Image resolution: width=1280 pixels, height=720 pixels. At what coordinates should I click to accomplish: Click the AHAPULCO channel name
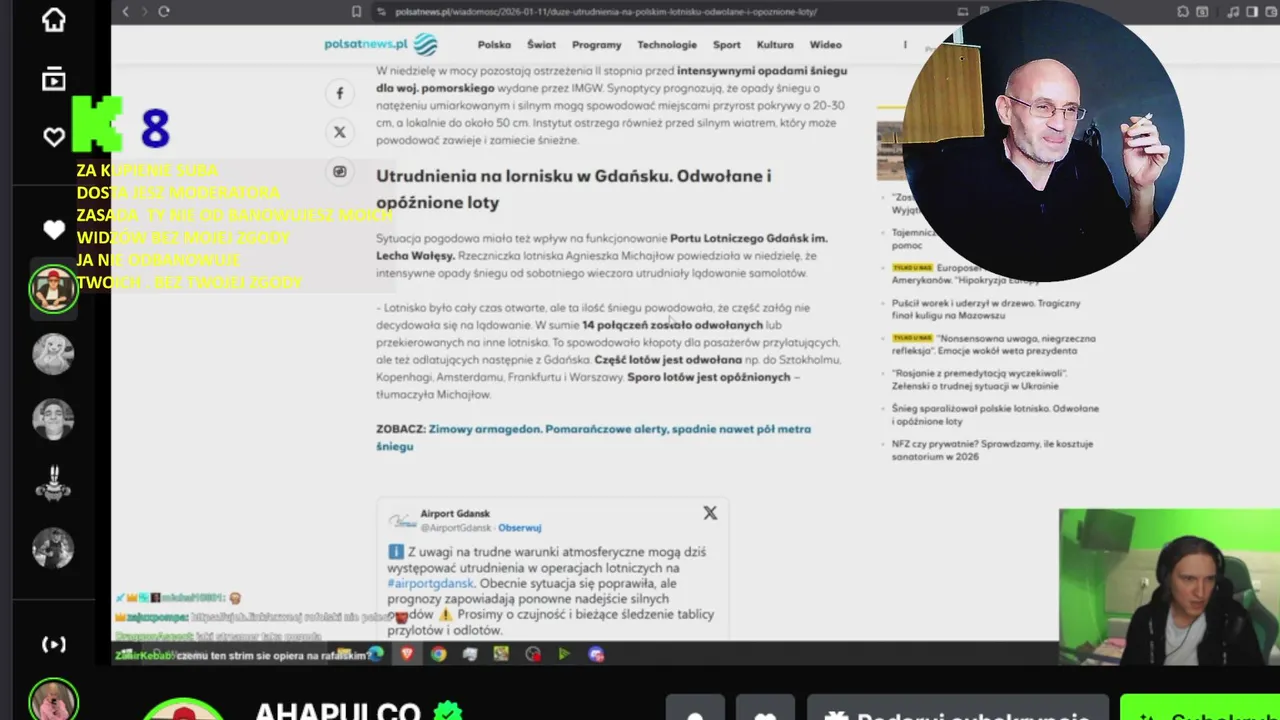(x=338, y=712)
